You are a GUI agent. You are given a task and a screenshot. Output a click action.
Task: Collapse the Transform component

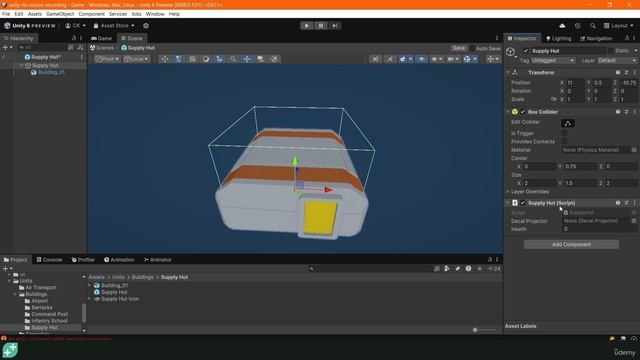(508, 73)
